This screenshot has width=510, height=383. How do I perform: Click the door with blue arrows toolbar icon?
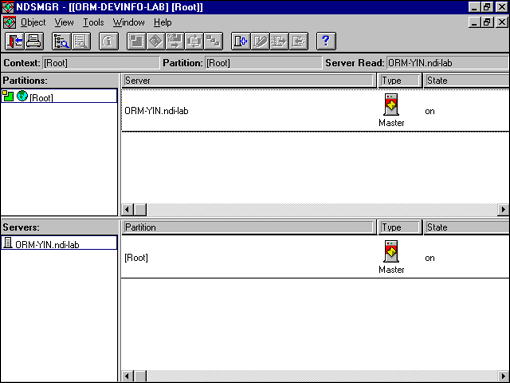coord(241,41)
